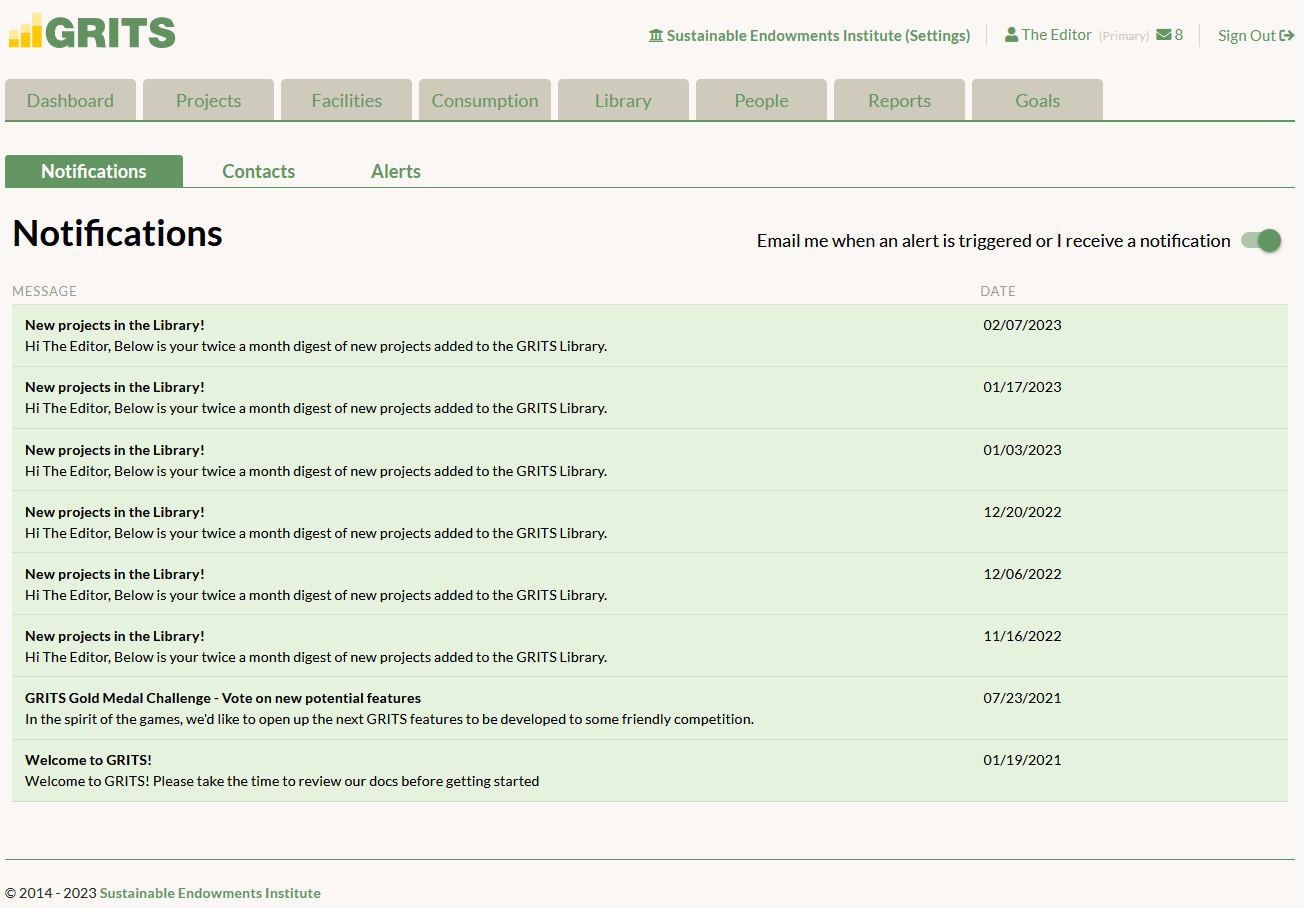Switch to the Consumption tab
The image size is (1304, 908).
(485, 100)
